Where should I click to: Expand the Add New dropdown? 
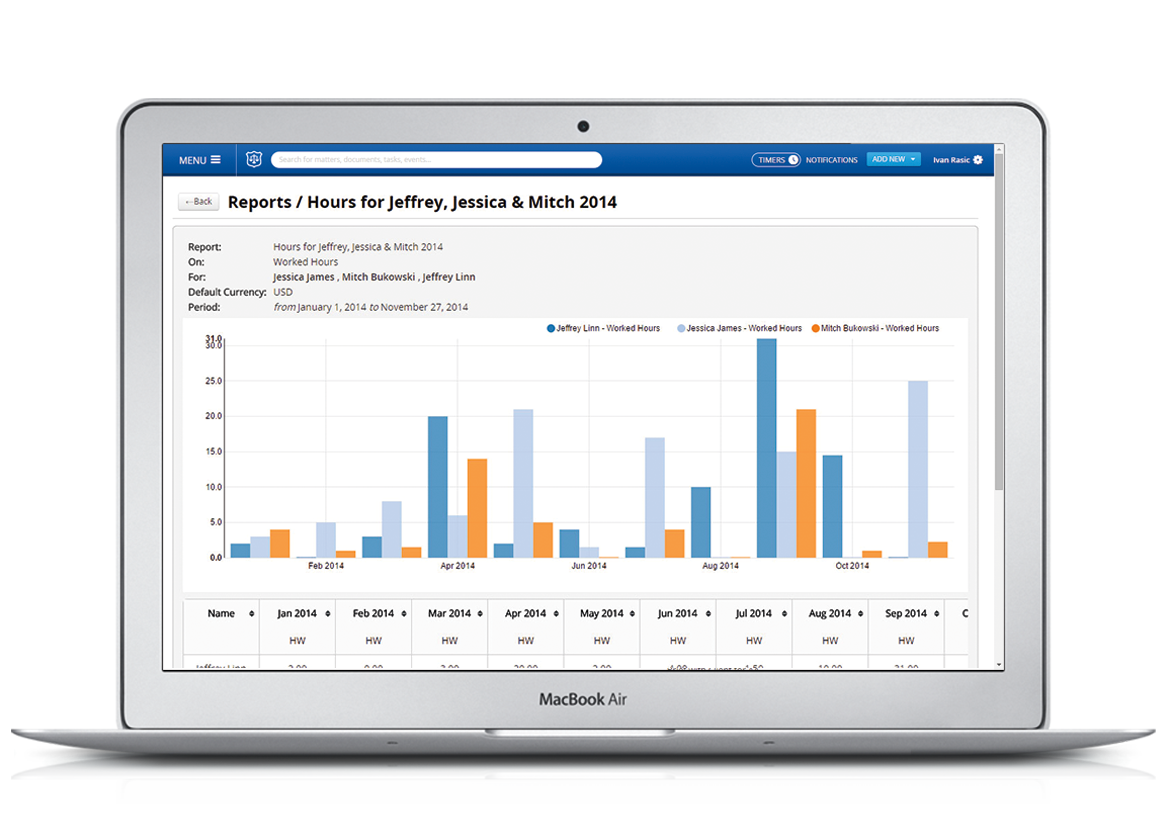893,159
